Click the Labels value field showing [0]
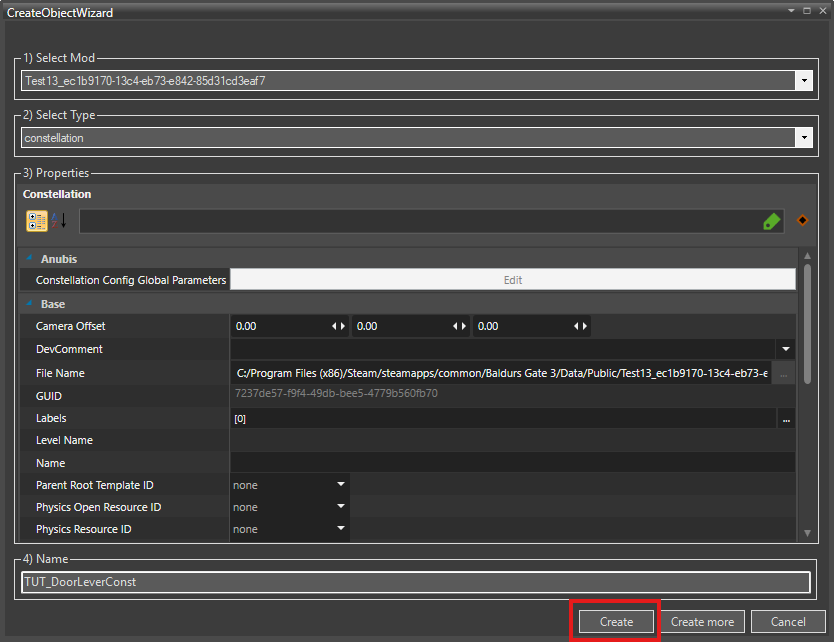Image resolution: width=834 pixels, height=643 pixels. coord(503,419)
